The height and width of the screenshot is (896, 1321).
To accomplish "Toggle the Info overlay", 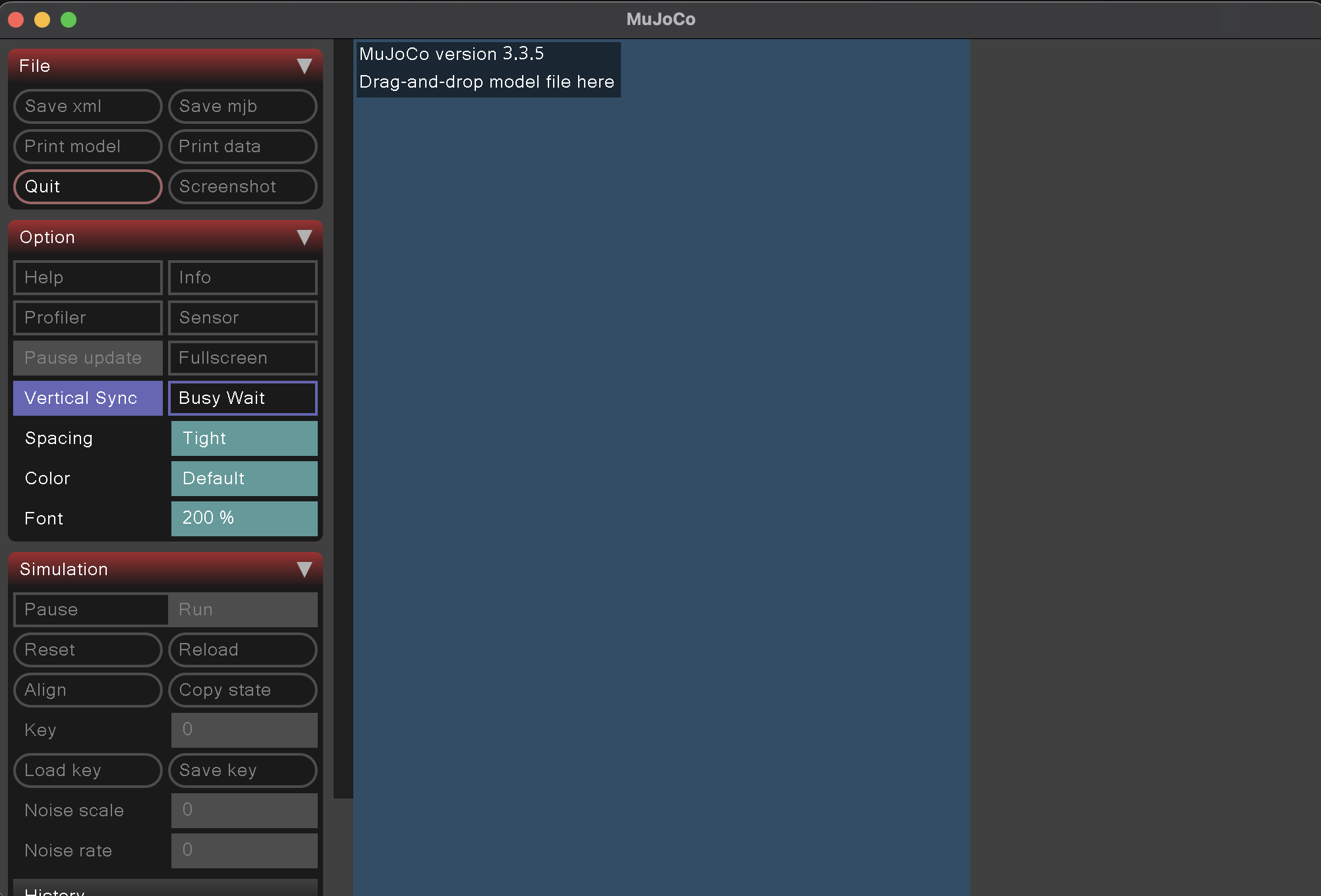I will 243,277.
